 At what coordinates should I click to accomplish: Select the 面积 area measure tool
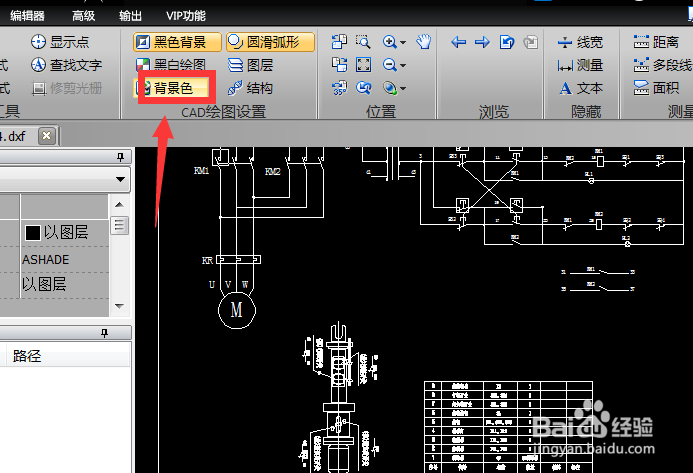tap(656, 88)
